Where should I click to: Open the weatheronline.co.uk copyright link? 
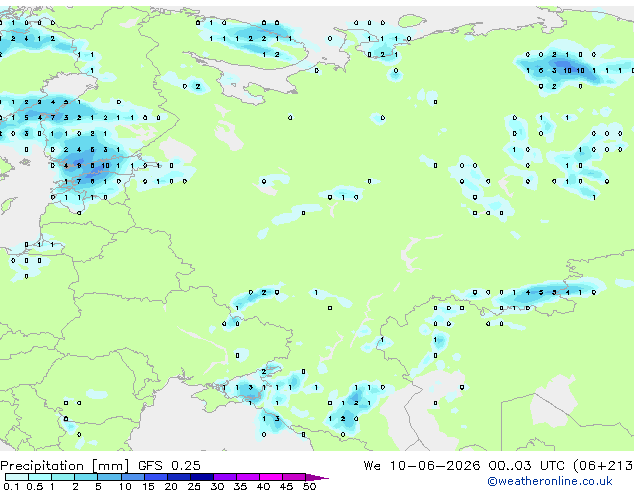pyautogui.click(x=550, y=481)
